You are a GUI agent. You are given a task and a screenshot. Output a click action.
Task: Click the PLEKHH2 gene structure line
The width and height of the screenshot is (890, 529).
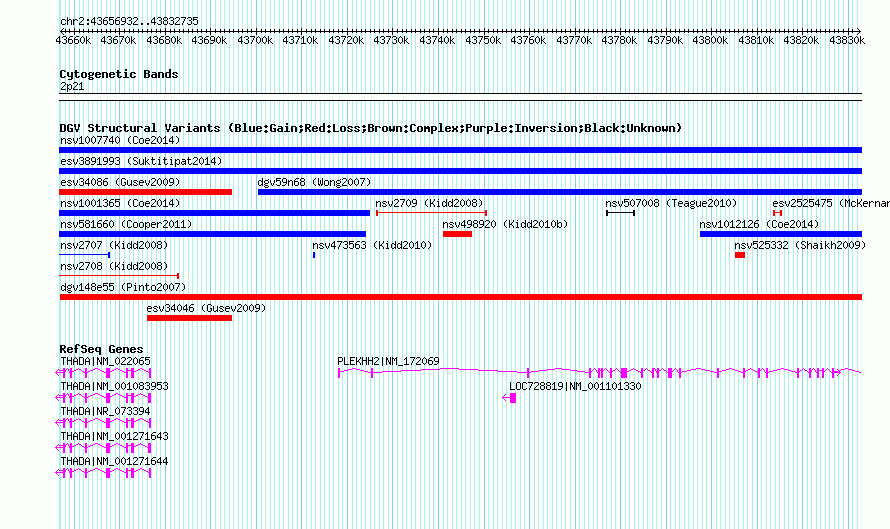click(599, 373)
